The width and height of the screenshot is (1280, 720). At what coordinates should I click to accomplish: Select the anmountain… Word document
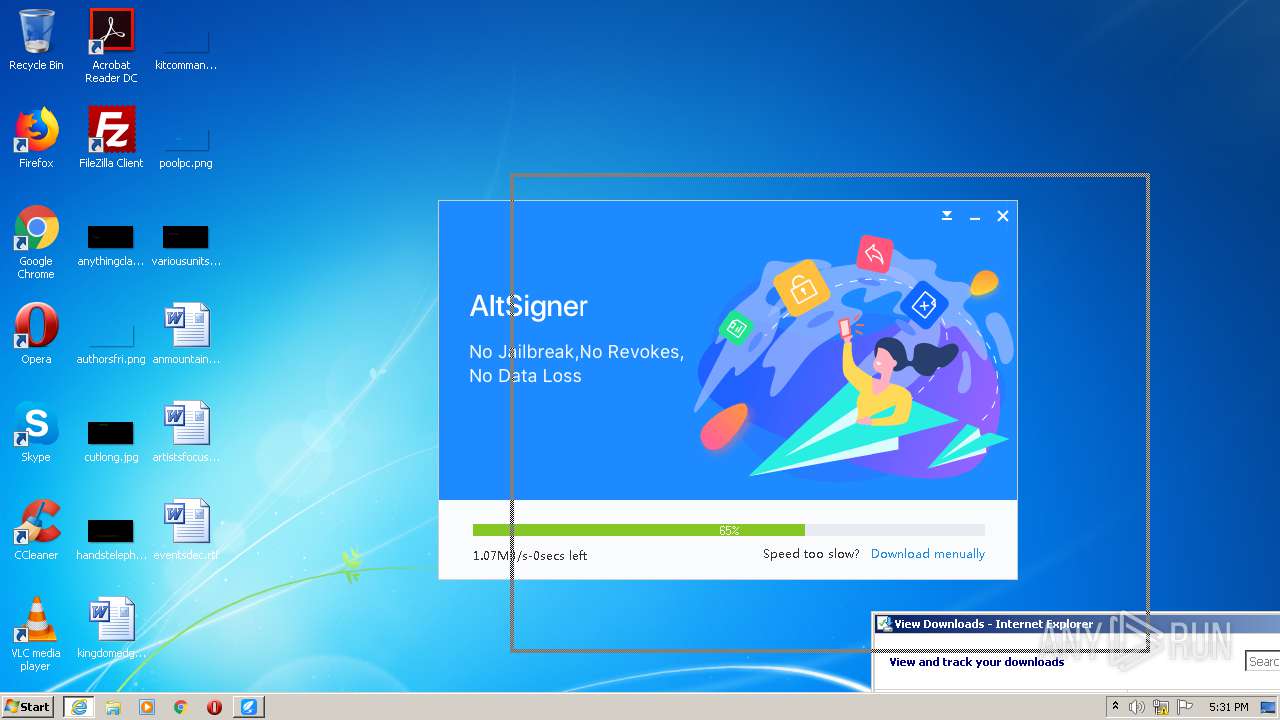tap(186, 334)
